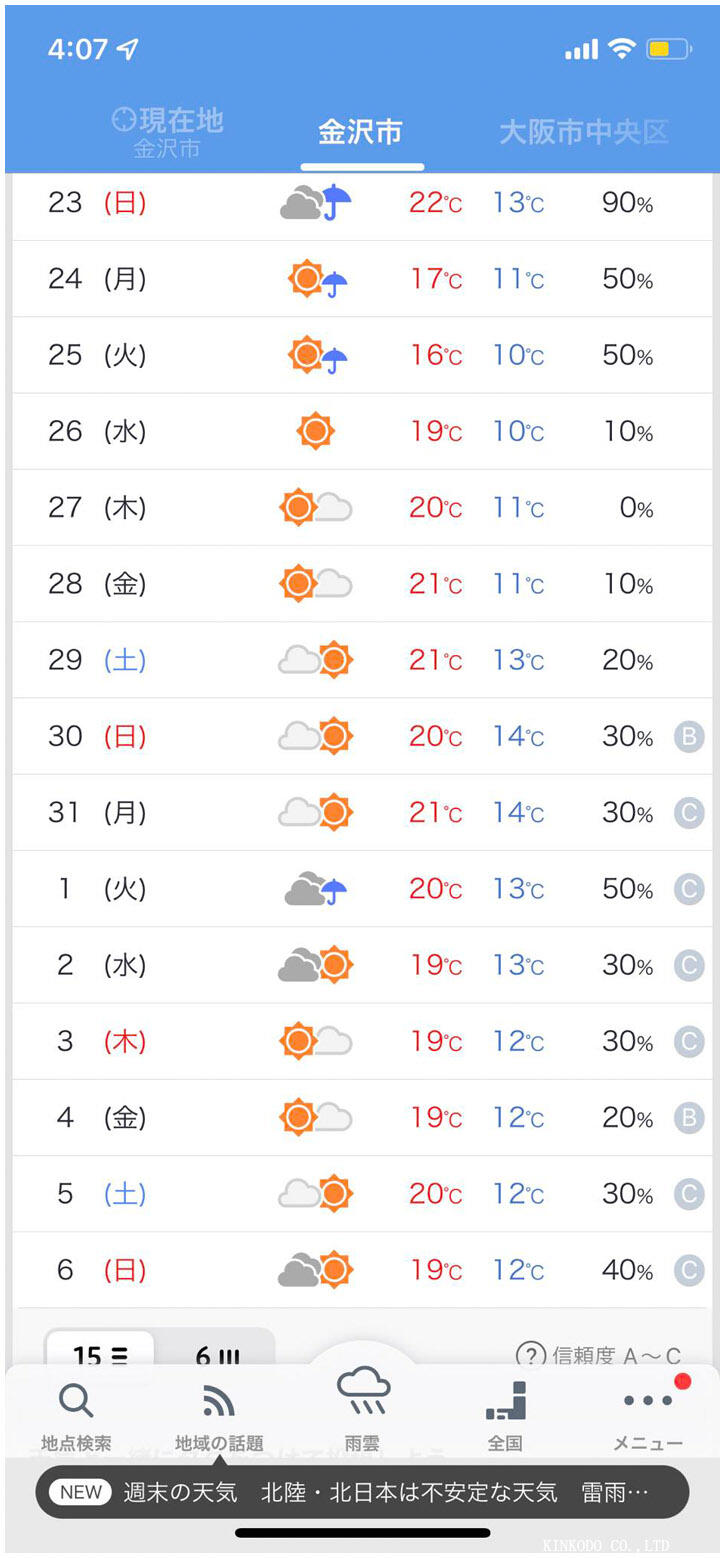Tap the reliability C badge on day 31
Viewport: 725px width, 1558px height.
pos(688,813)
